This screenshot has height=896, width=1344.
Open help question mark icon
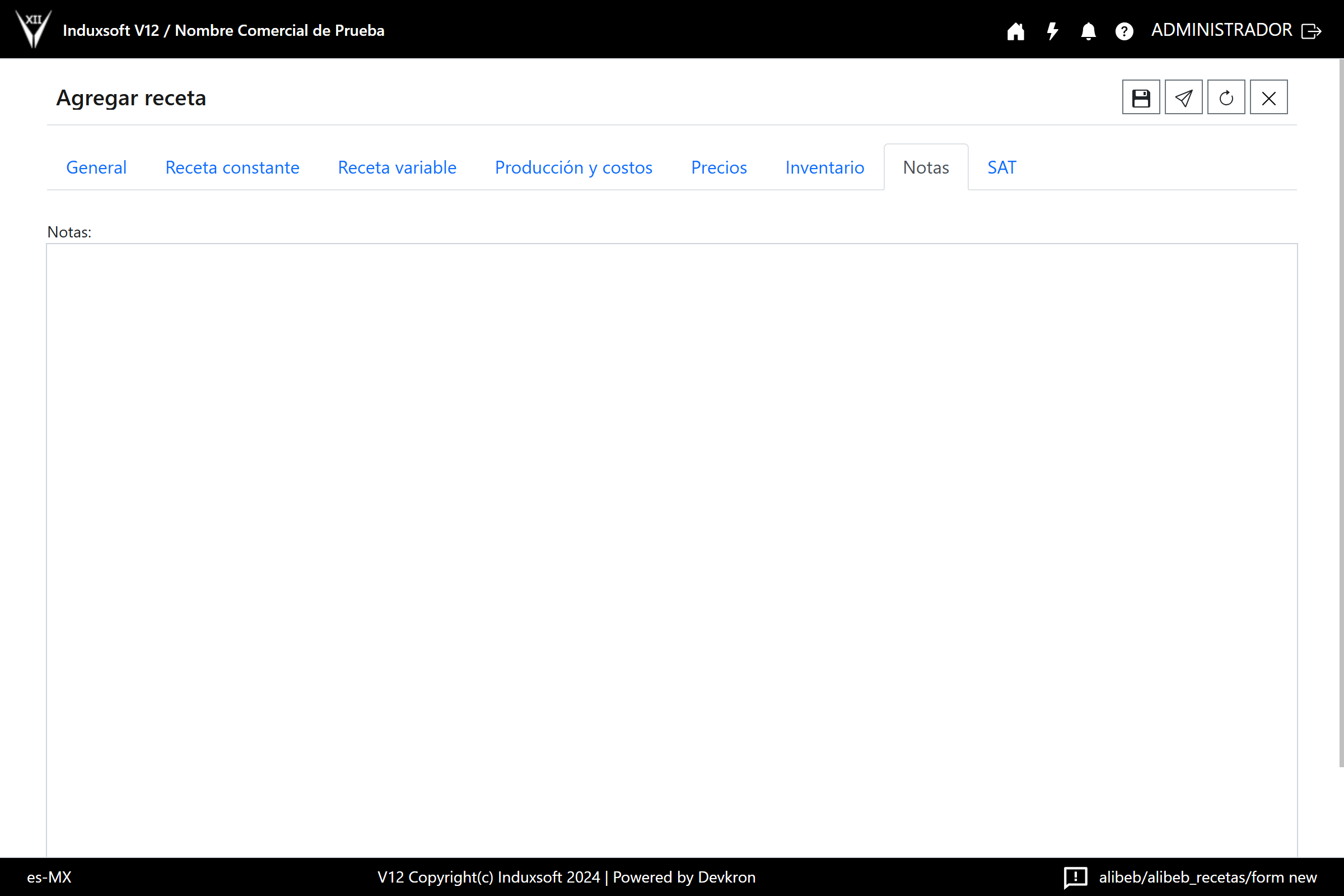tap(1124, 31)
